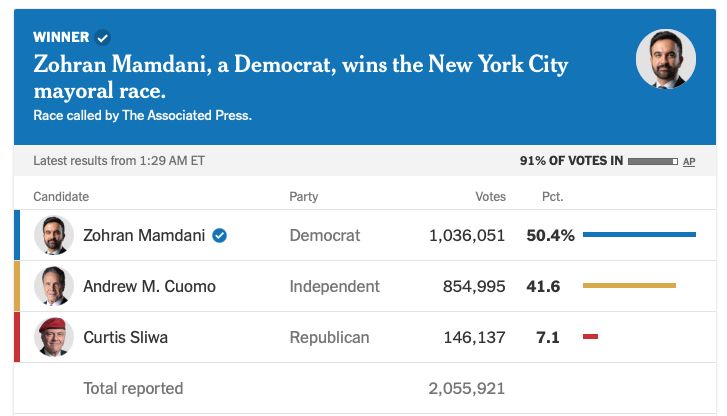Viewport: 727px width, 416px height.
Task: Click the Candidate column header
Action: (61, 197)
